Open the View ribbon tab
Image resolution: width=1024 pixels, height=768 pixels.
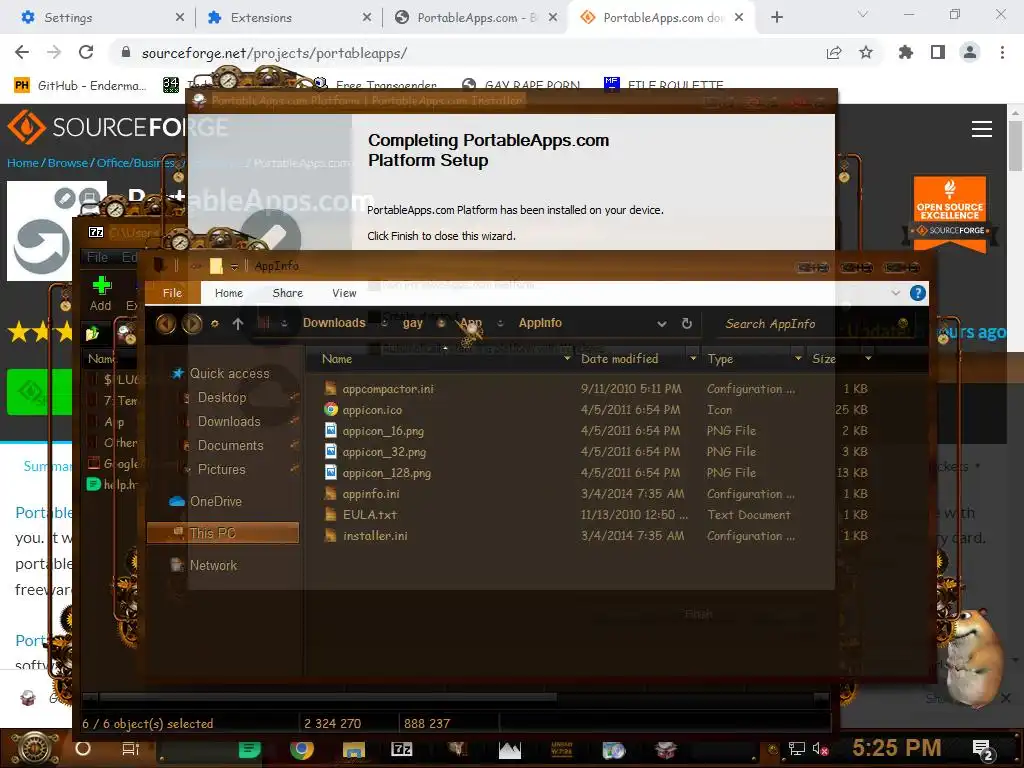pyautogui.click(x=344, y=293)
